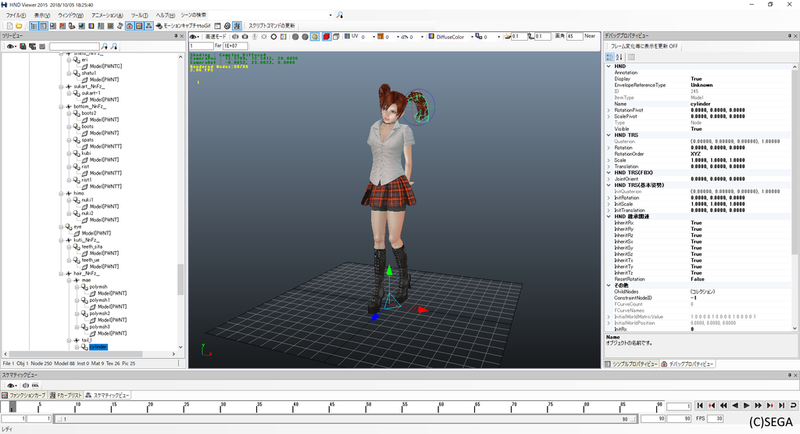Collapse the HND property category

(x=609, y=66)
